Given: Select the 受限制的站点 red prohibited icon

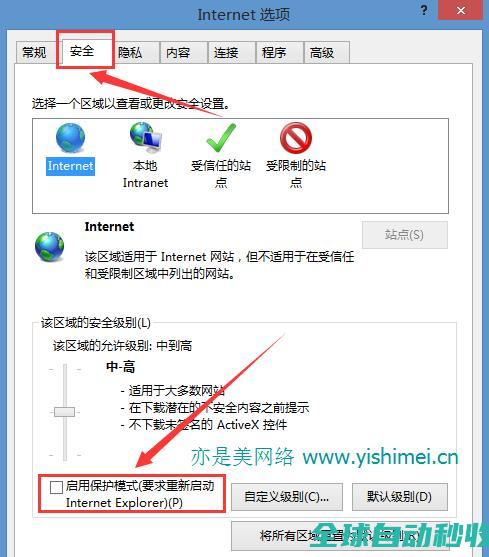Looking at the screenshot, I should [x=296, y=138].
